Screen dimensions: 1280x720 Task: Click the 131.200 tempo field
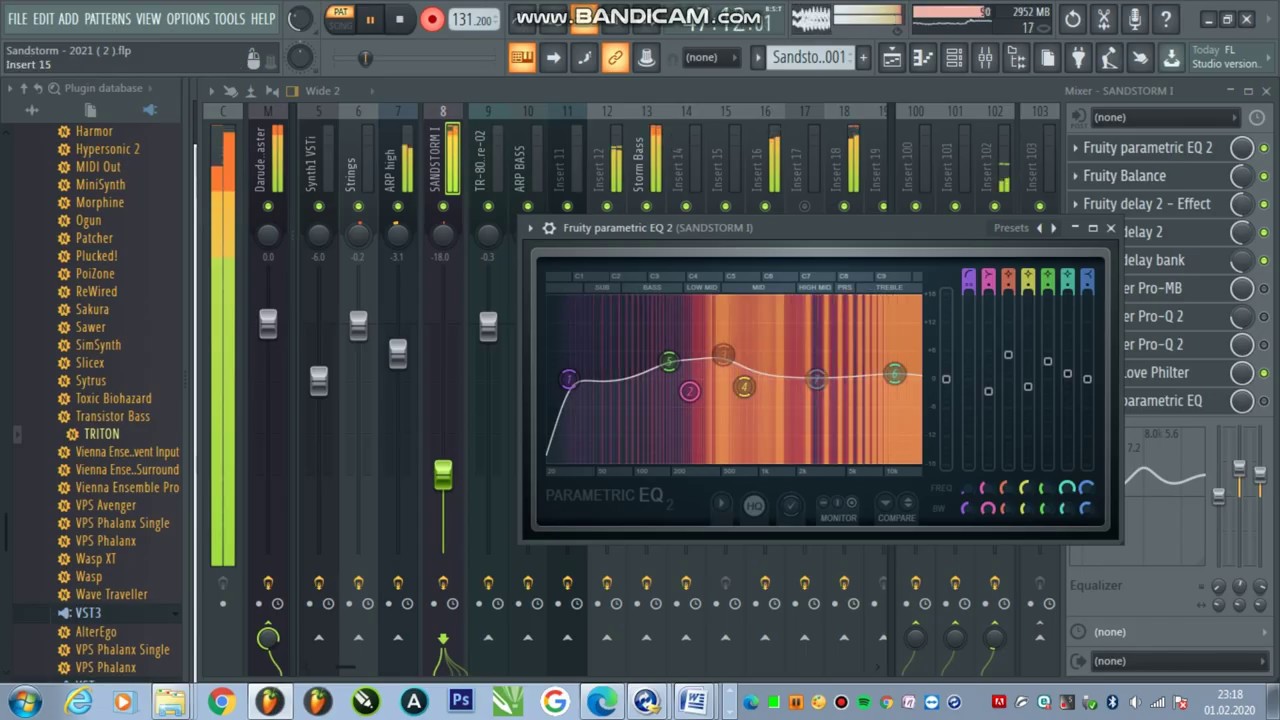click(474, 20)
